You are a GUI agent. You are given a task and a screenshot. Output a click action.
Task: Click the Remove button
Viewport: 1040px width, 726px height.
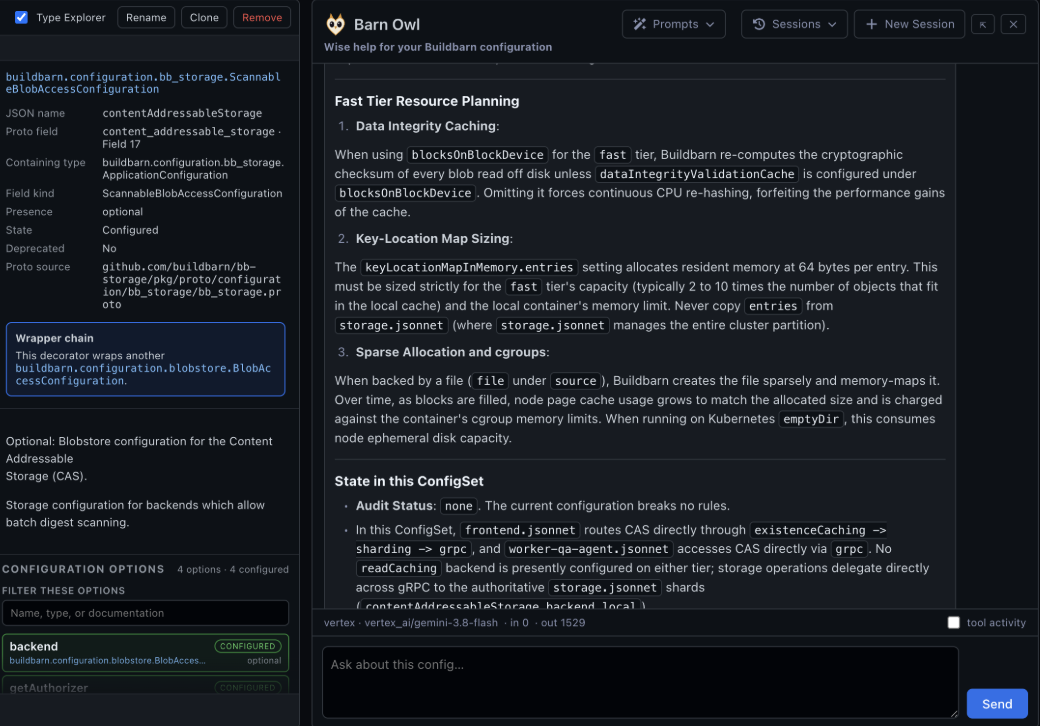pyautogui.click(x=262, y=17)
